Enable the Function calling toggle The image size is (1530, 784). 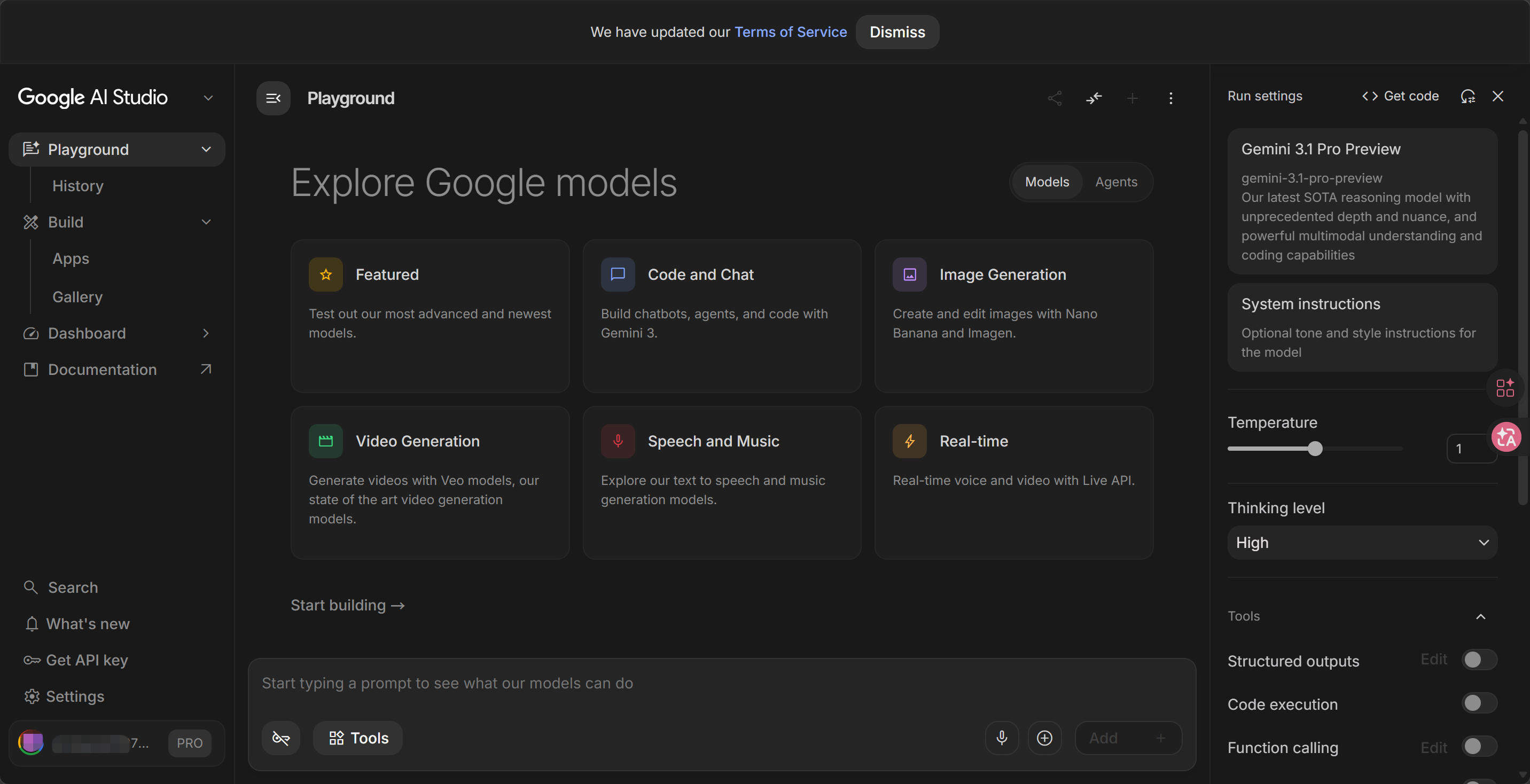tap(1479, 747)
